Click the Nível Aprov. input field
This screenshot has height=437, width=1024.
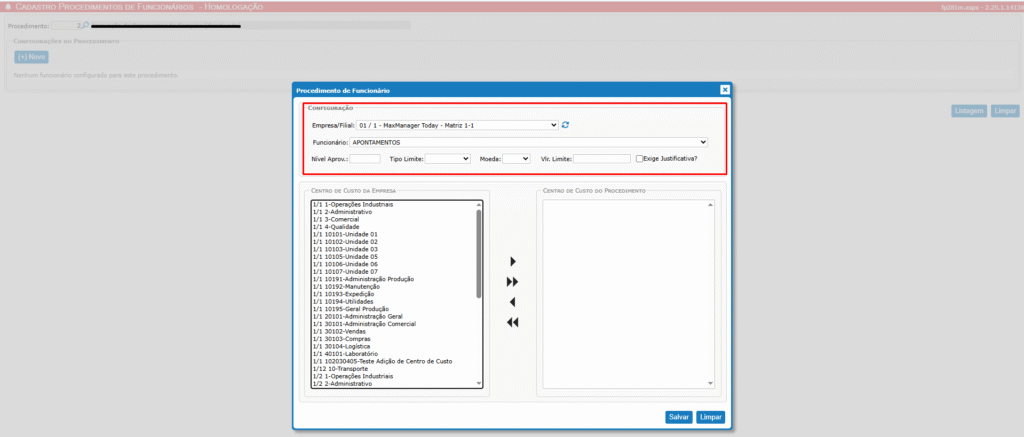pos(365,158)
